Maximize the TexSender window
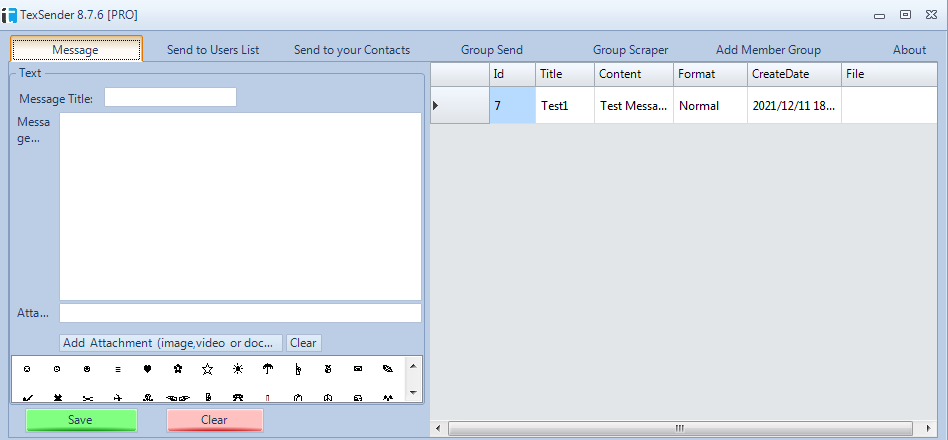 pos(905,15)
